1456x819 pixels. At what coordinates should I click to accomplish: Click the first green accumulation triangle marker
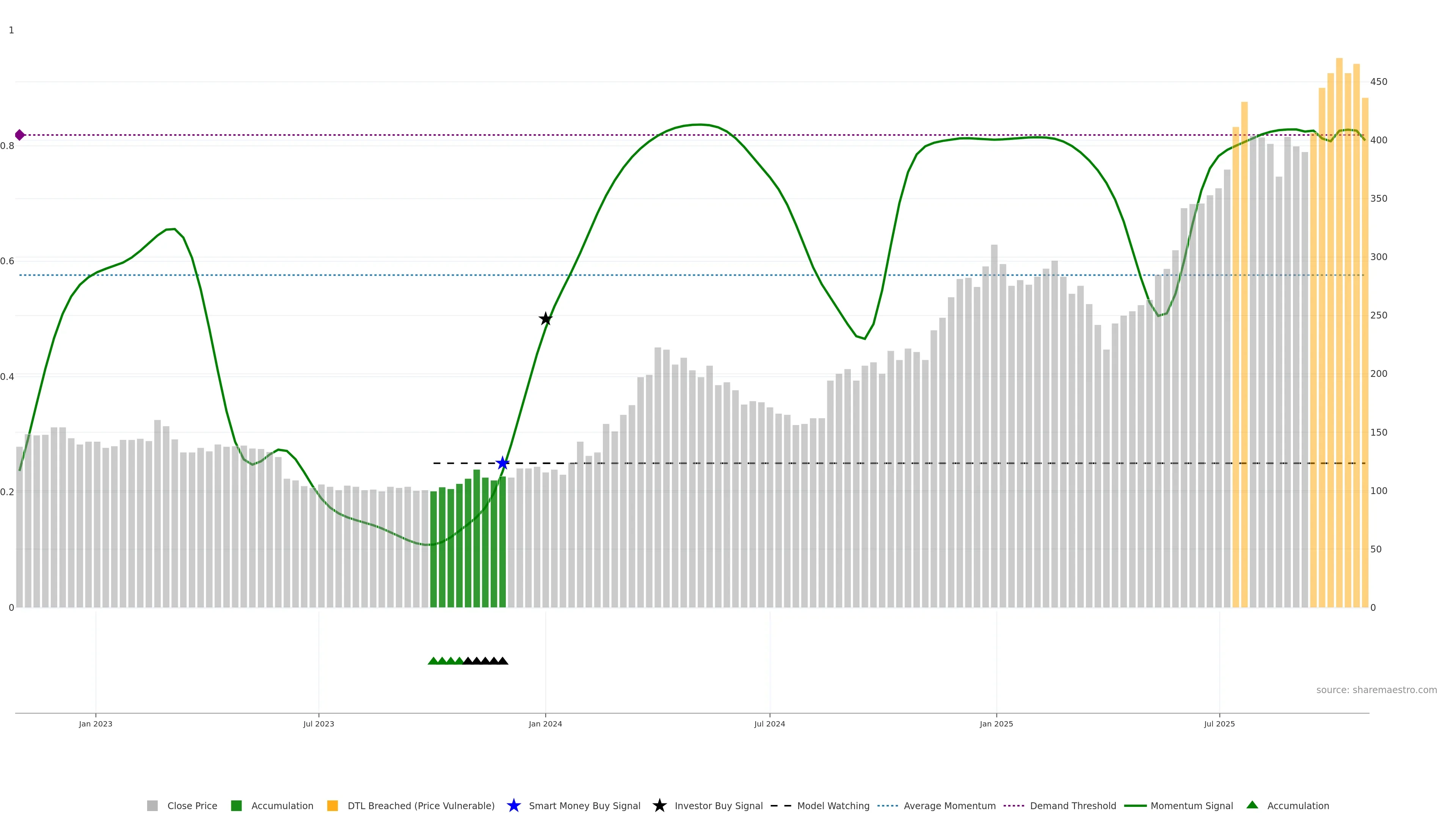433,661
